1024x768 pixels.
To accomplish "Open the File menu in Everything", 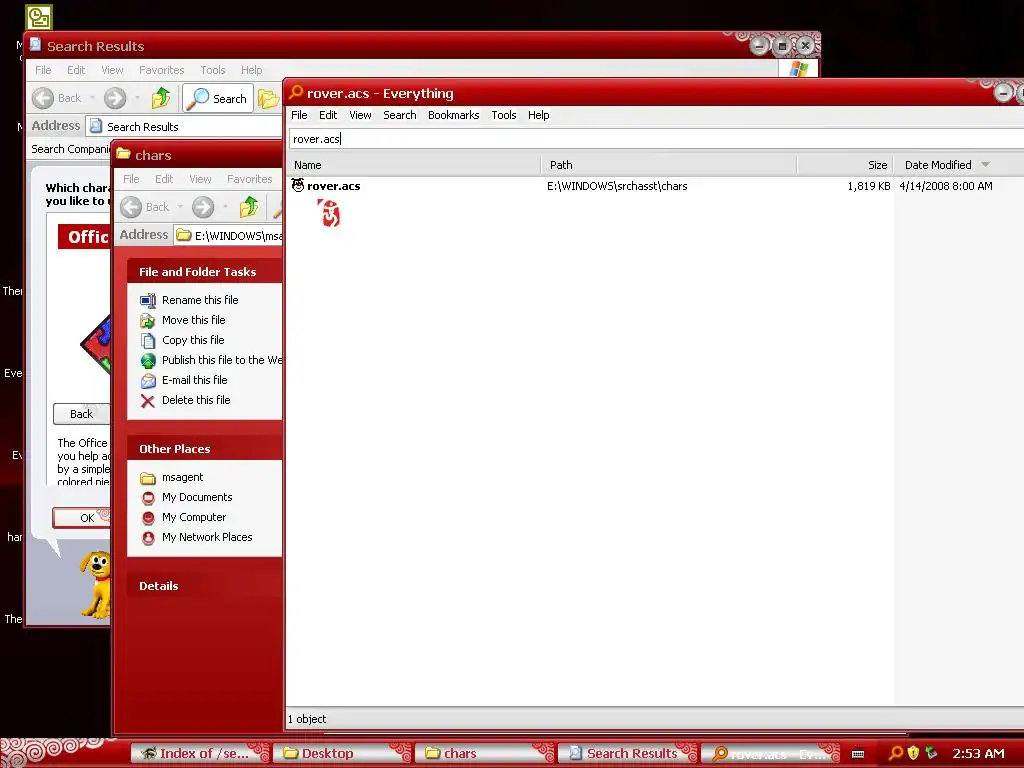I will tap(299, 115).
